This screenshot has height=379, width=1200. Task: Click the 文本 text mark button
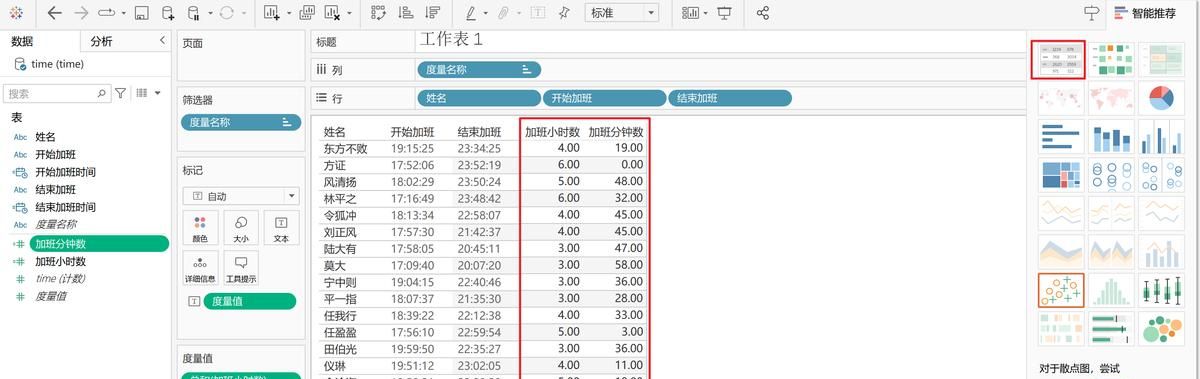(281, 229)
